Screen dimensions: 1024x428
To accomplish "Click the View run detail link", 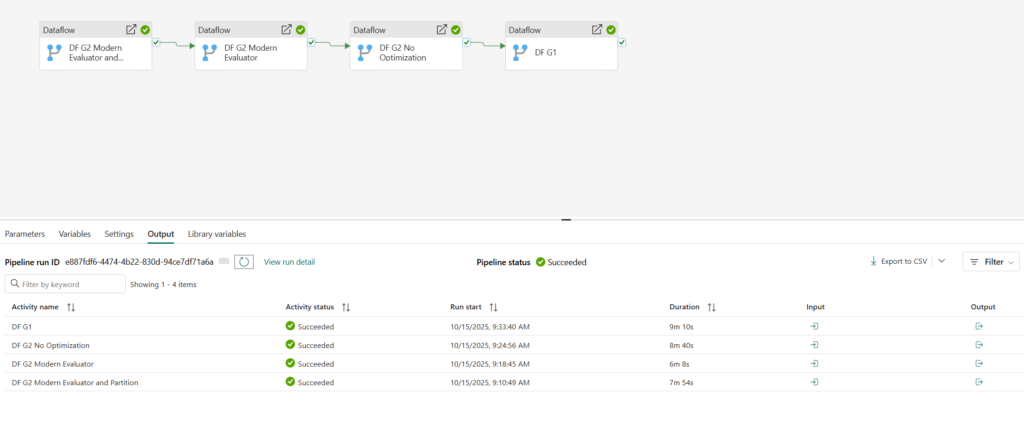I will point(289,262).
